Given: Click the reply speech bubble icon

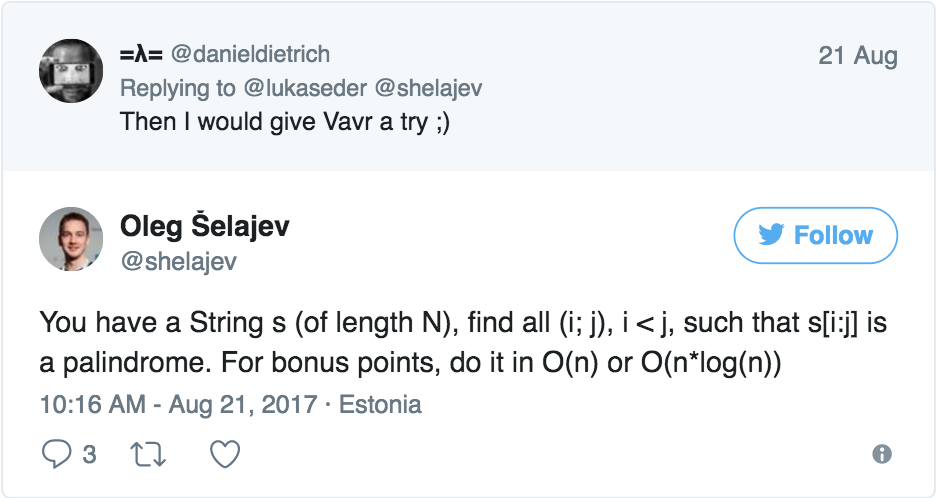Looking at the screenshot, I should click(x=56, y=454).
